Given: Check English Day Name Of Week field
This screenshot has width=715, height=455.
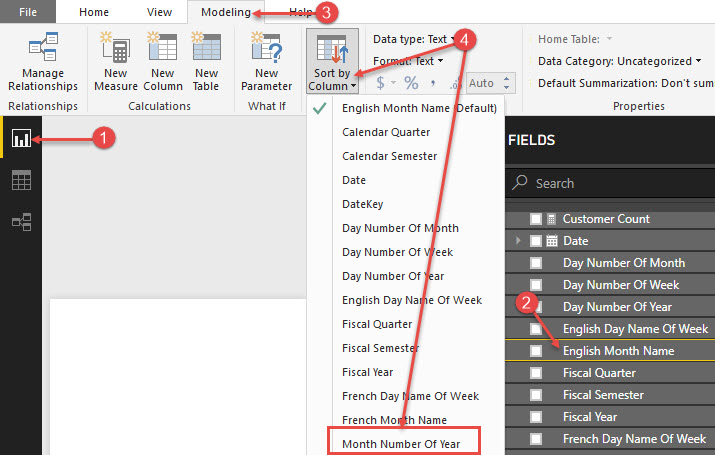Looking at the screenshot, I should click(x=536, y=329).
